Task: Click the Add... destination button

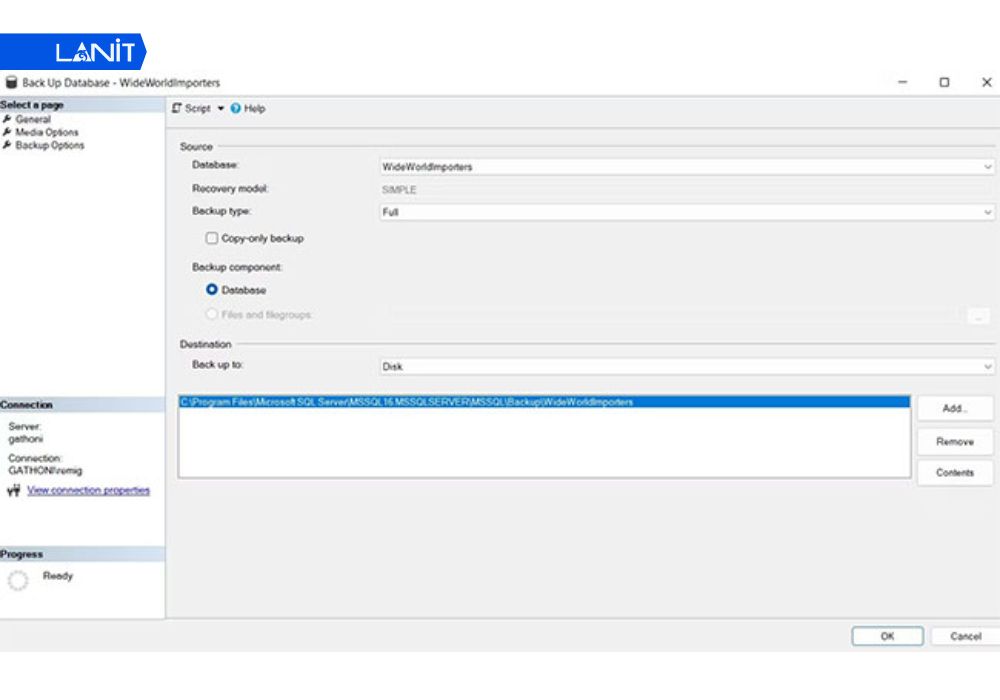Action: click(x=954, y=408)
